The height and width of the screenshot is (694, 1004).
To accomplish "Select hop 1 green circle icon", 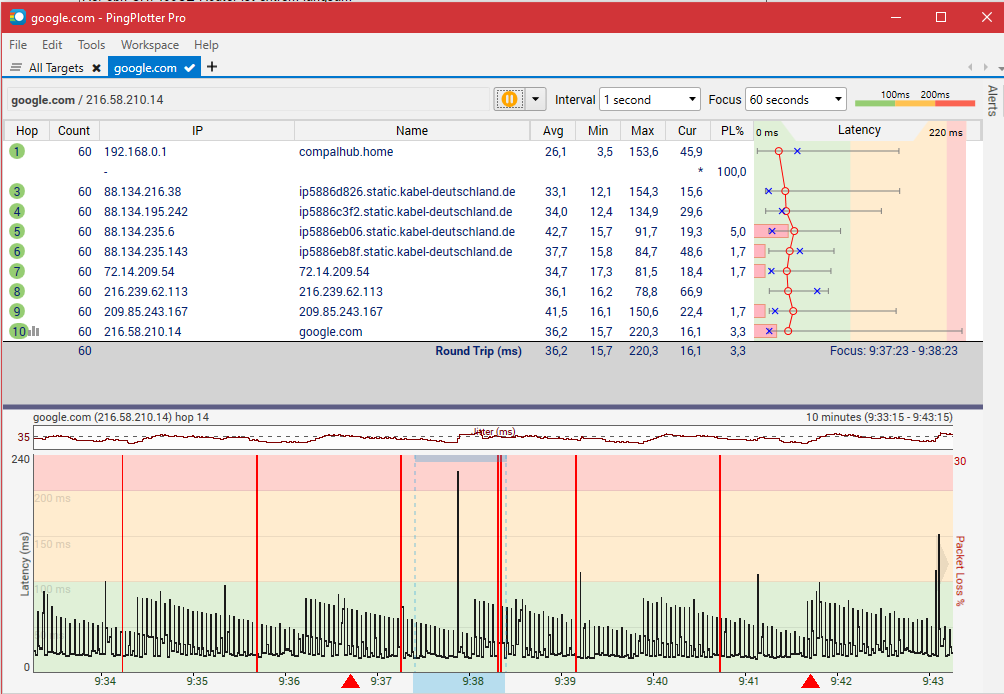I will (x=17, y=151).
